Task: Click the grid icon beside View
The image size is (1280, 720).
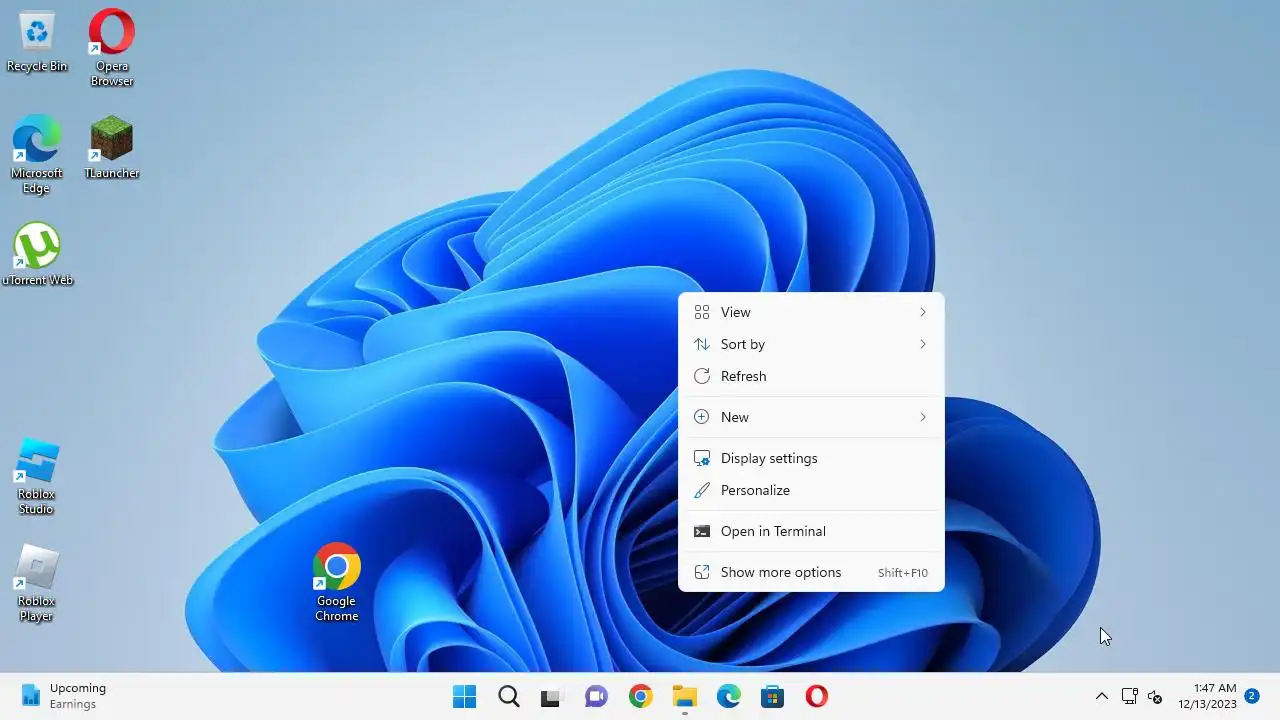Action: (x=702, y=312)
